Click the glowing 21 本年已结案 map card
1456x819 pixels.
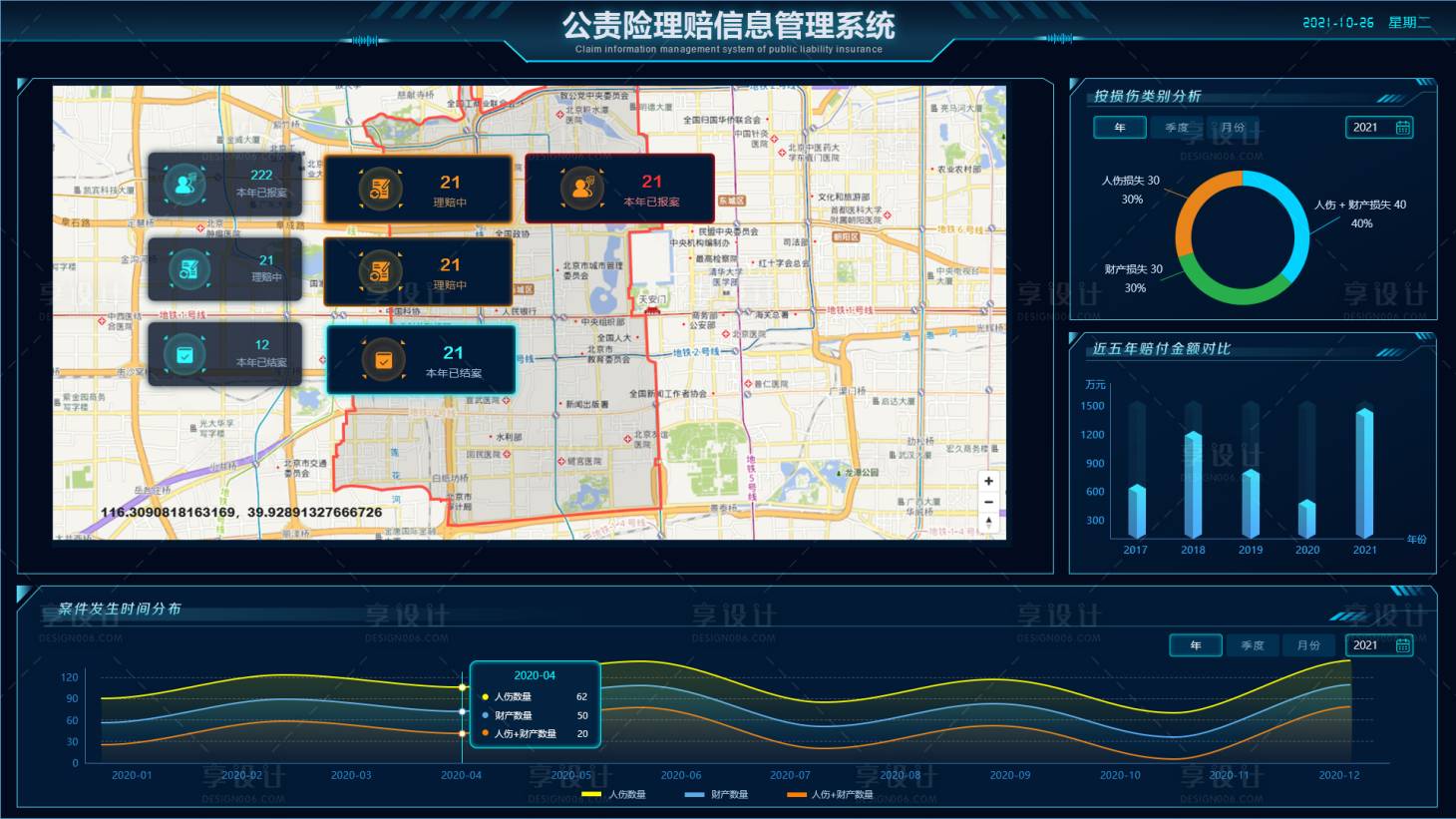pyautogui.click(x=421, y=360)
